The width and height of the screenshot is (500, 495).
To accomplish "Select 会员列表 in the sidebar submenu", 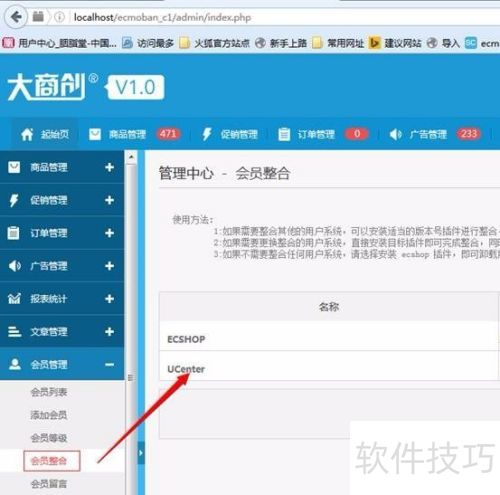I will pyautogui.click(x=49, y=392).
